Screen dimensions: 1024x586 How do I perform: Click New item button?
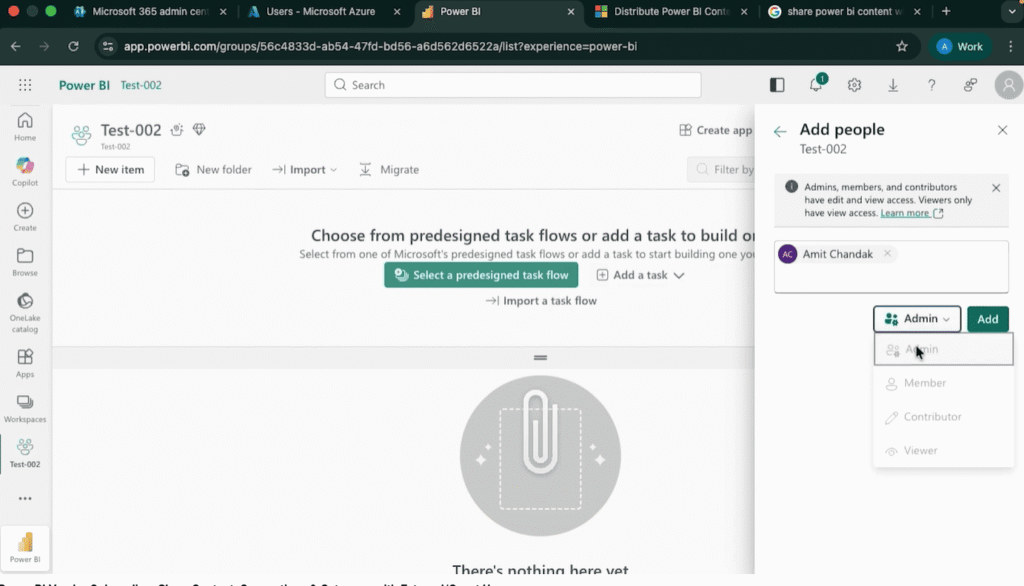(110, 169)
